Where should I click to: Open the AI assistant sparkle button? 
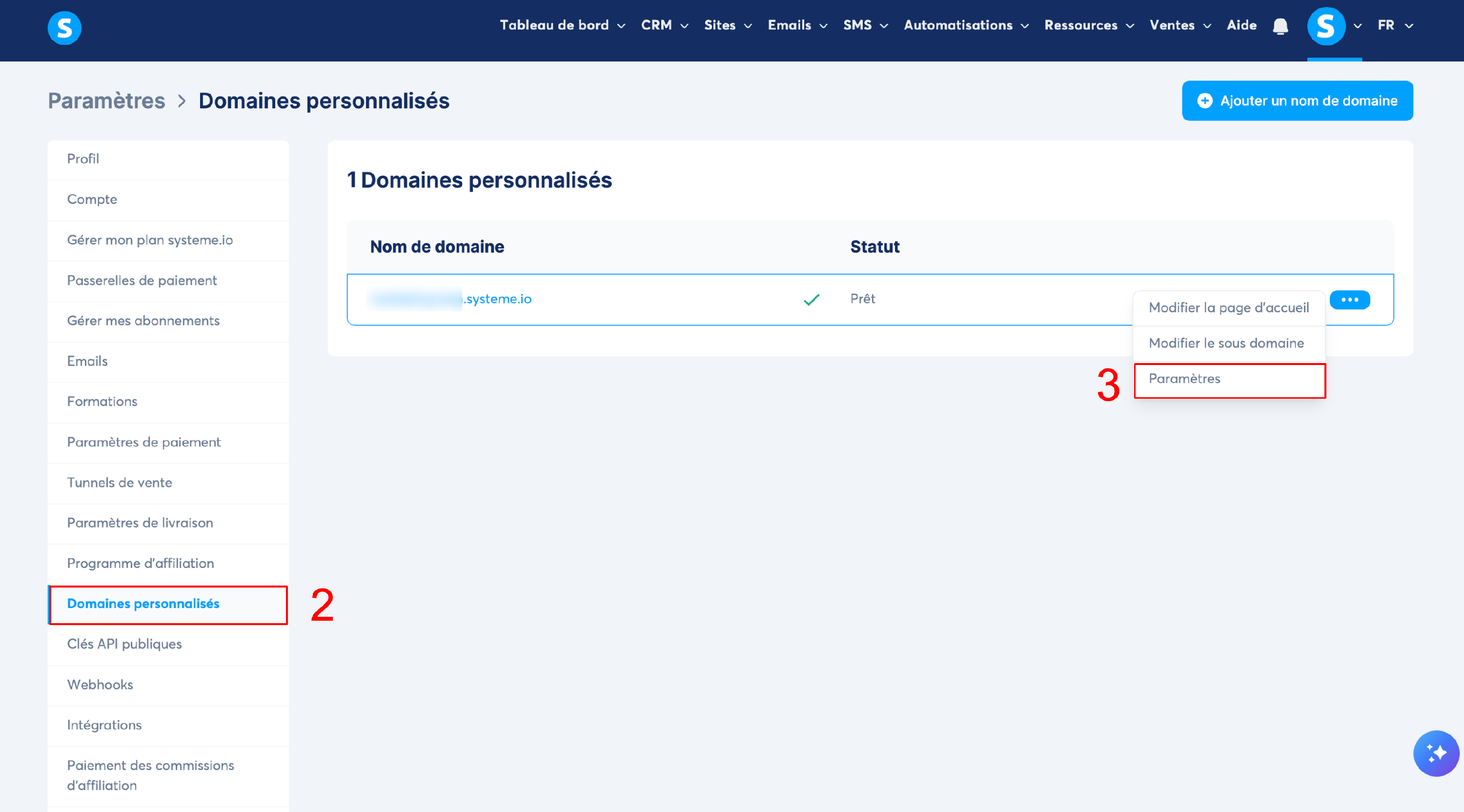(1436, 753)
